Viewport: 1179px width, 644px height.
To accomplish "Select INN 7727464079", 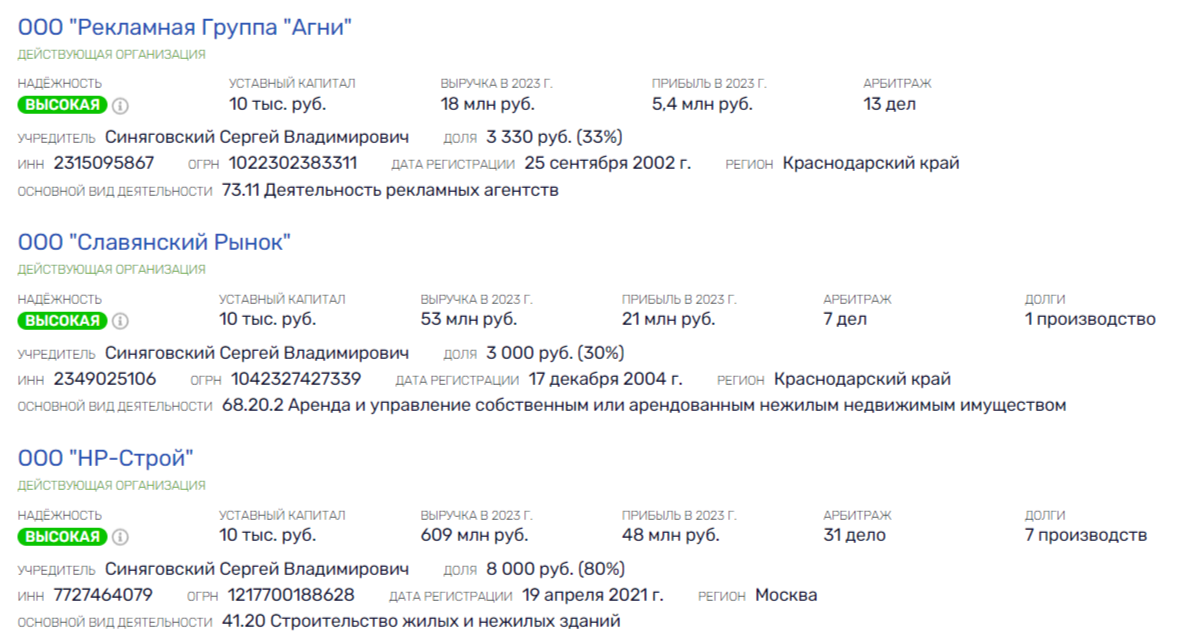I will click(103, 595).
